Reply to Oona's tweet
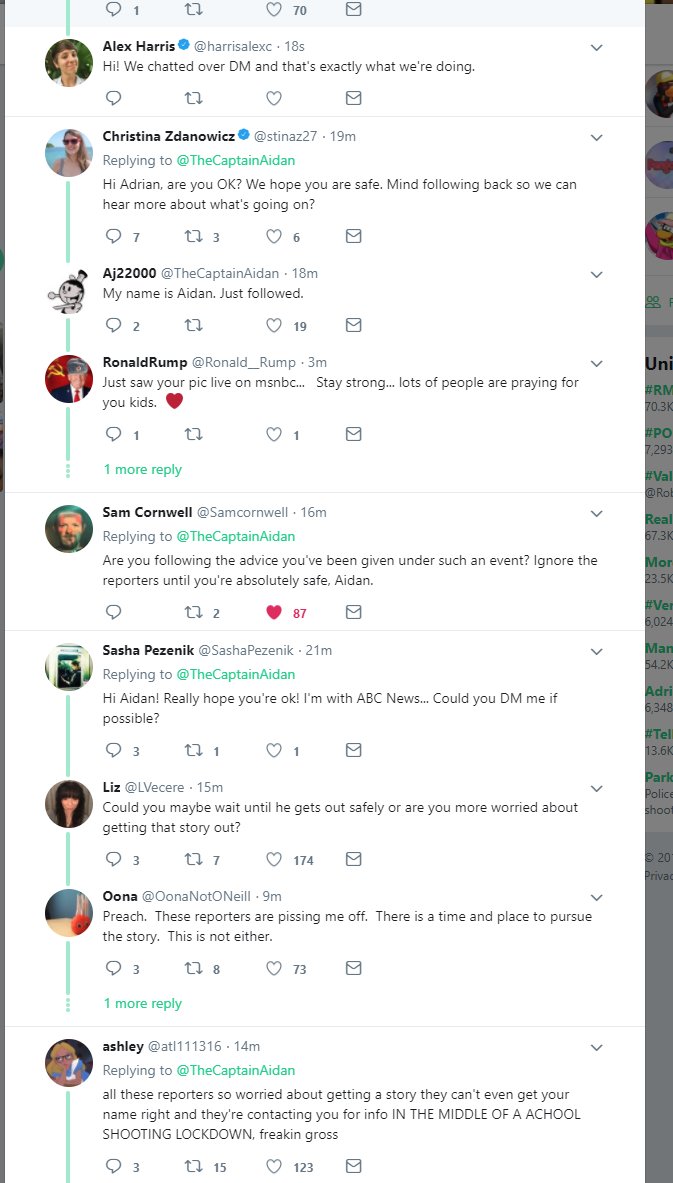 click(x=113, y=968)
